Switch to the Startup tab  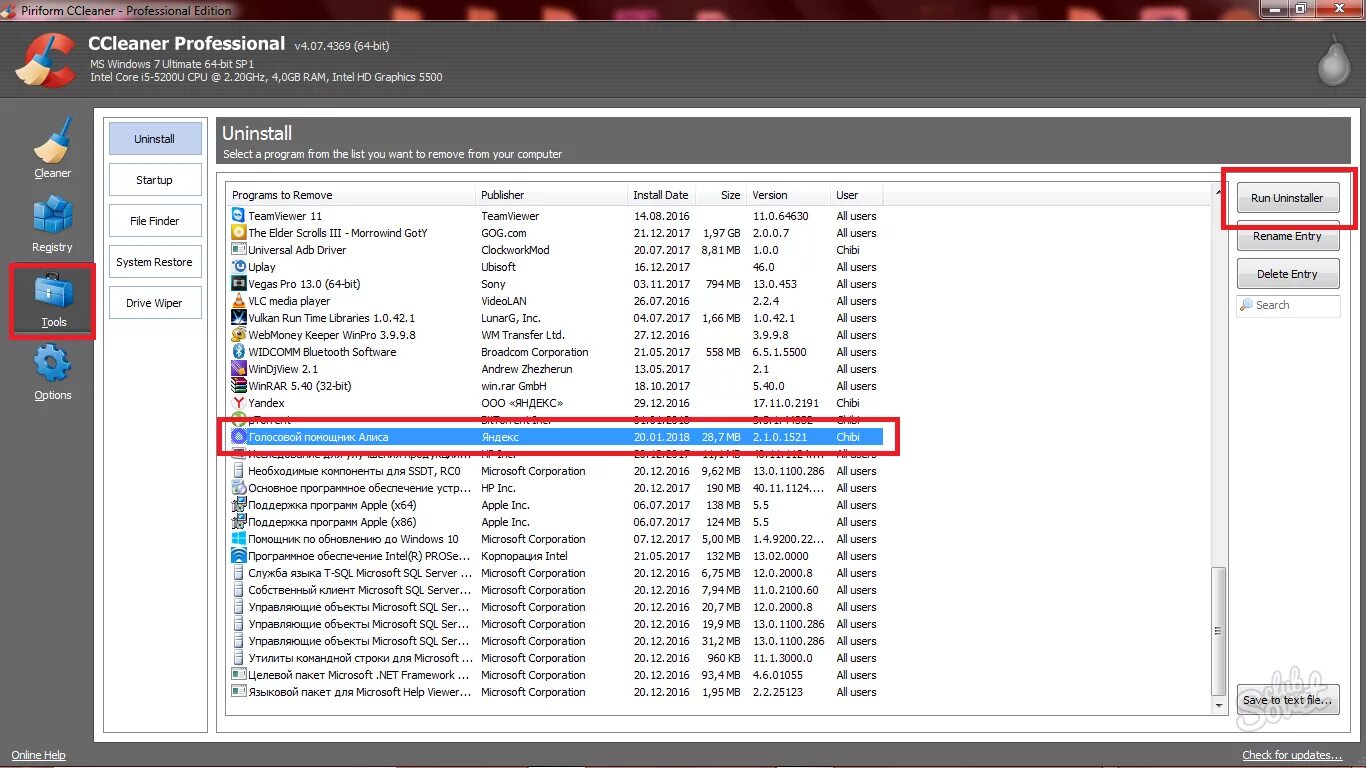[x=155, y=180]
